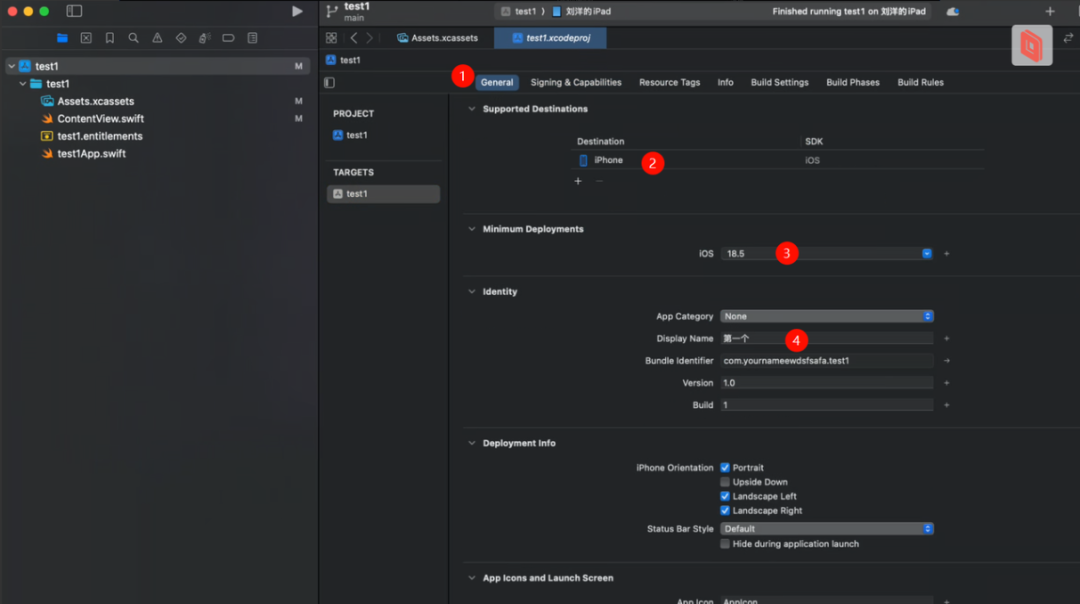
Task: Open the related items grid icon
Action: click(x=331, y=38)
